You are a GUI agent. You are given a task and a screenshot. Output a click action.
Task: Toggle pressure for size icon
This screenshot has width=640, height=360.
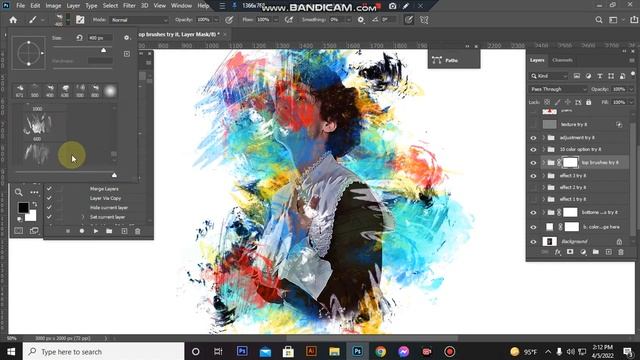click(409, 20)
